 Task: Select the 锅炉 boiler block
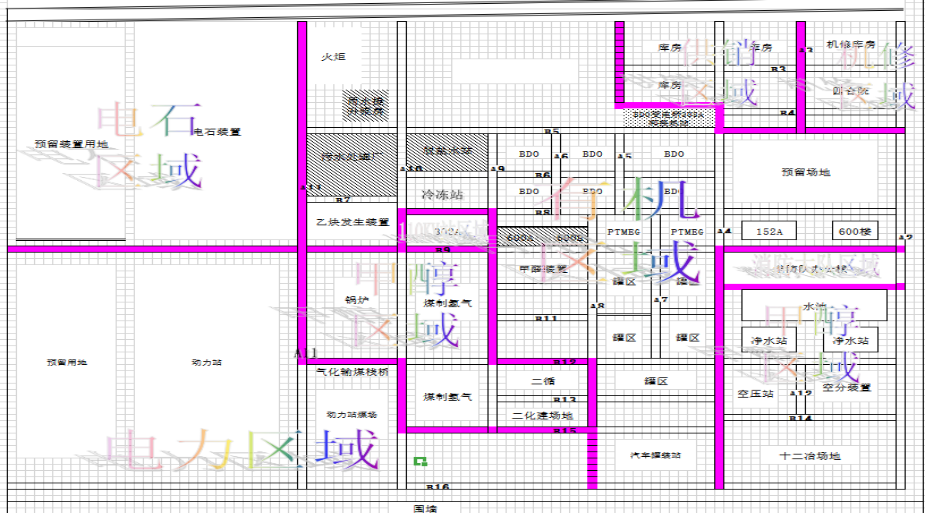[357, 299]
